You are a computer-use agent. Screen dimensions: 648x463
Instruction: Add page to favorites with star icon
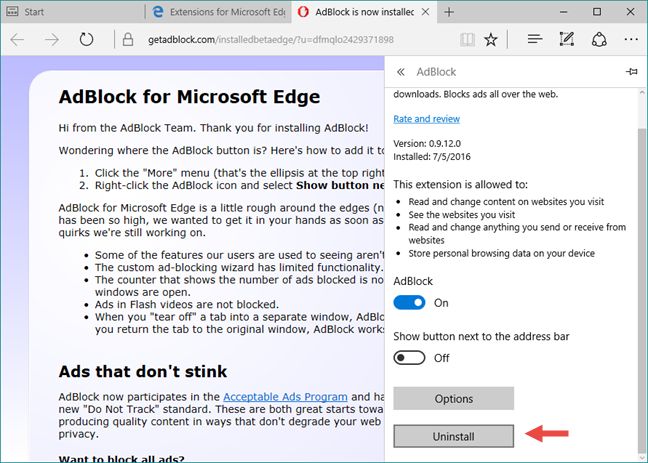pyautogui.click(x=491, y=40)
